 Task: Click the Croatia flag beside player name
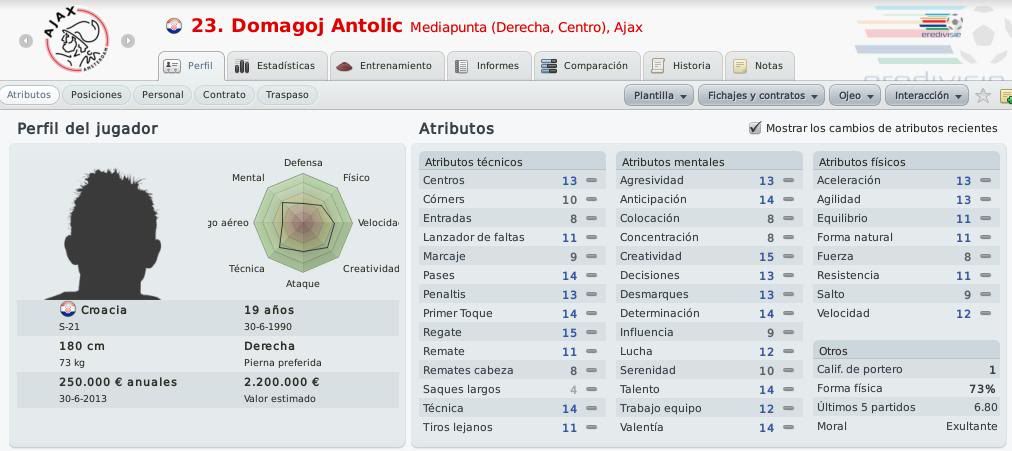click(174, 26)
